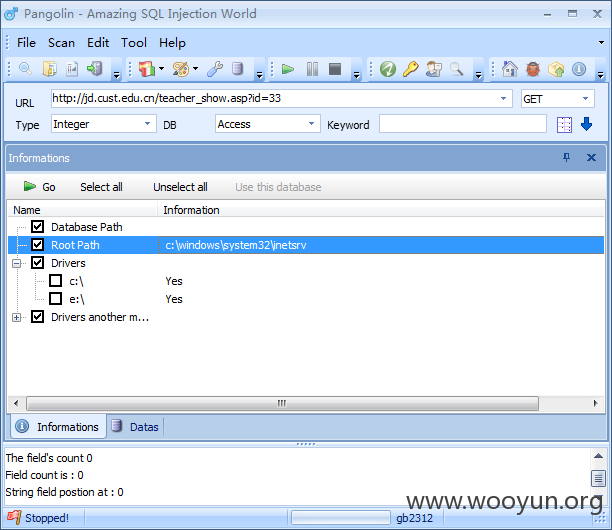Click the user with card icon
612x530 pixels.
click(433, 69)
